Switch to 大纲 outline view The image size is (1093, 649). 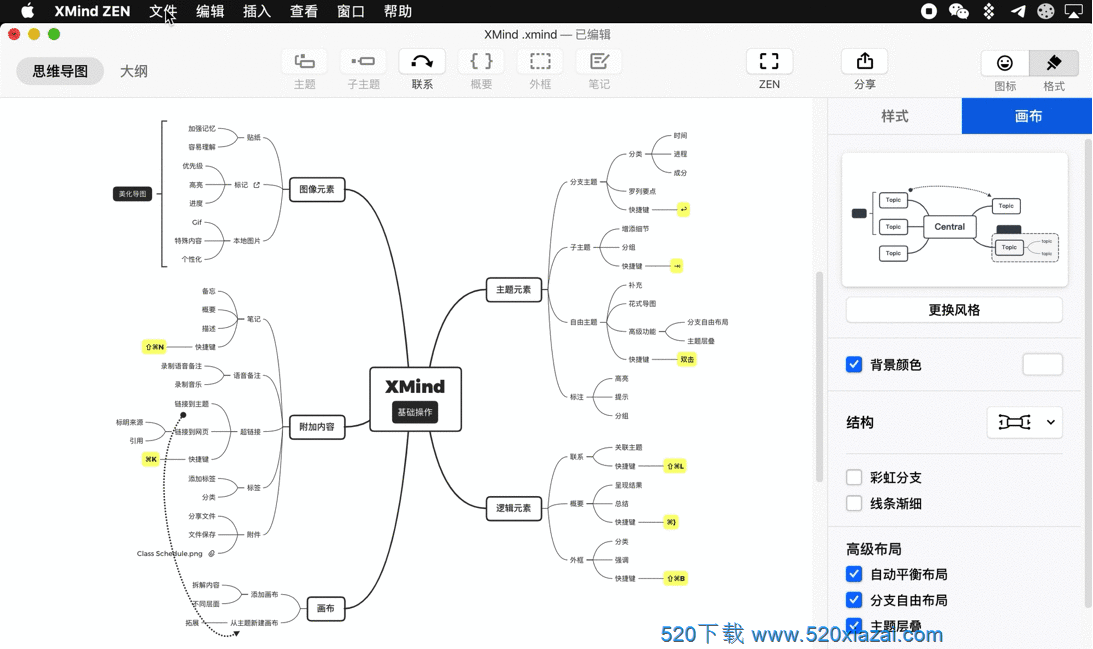133,71
